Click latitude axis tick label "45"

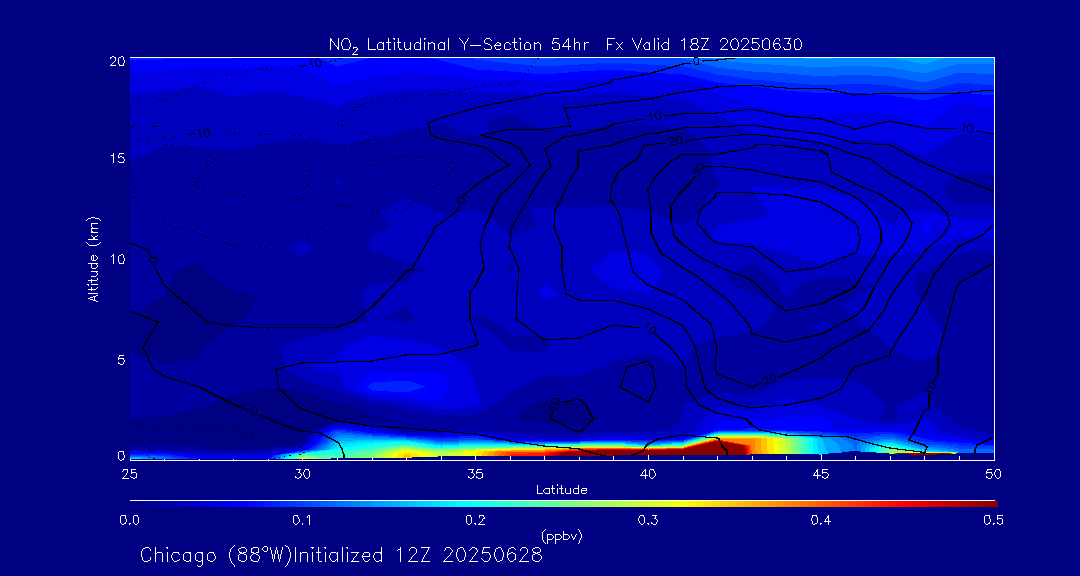click(x=820, y=474)
